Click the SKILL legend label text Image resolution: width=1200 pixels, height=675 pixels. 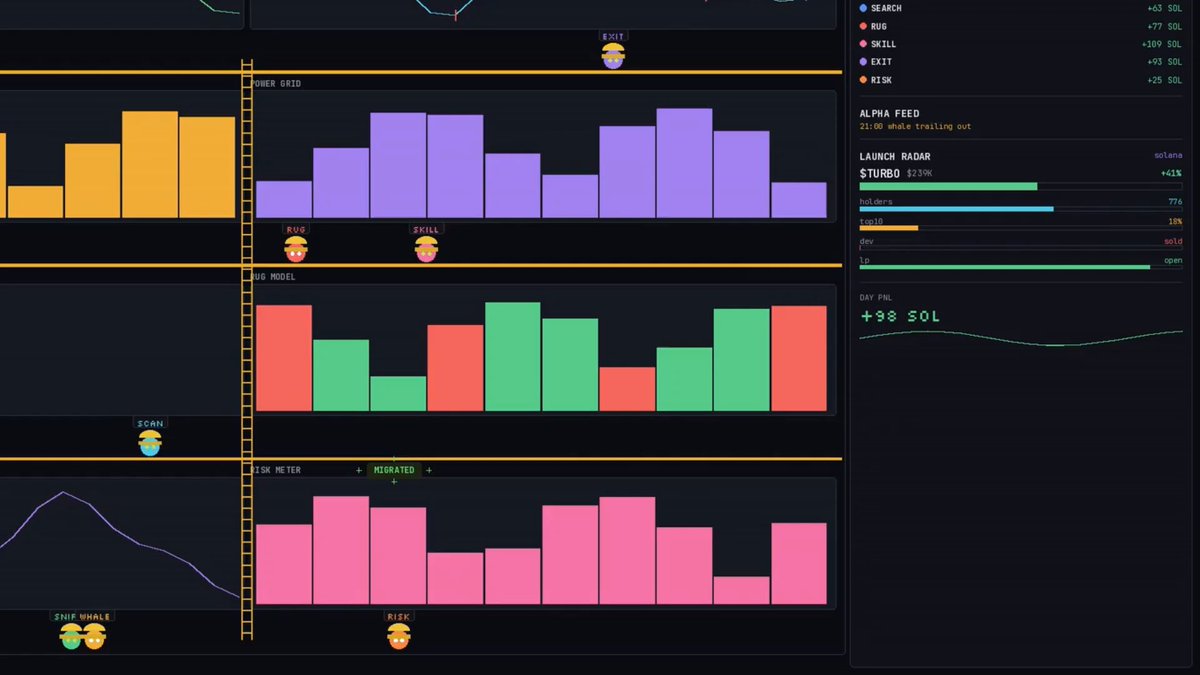tap(884, 44)
